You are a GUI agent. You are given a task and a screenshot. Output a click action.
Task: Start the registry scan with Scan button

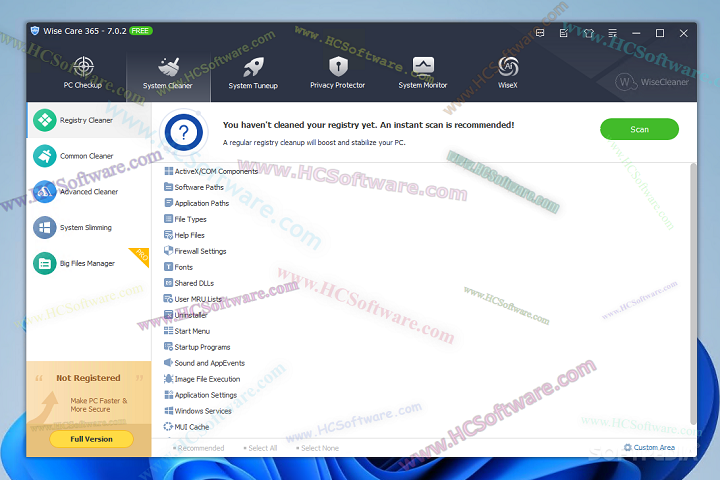coord(639,129)
